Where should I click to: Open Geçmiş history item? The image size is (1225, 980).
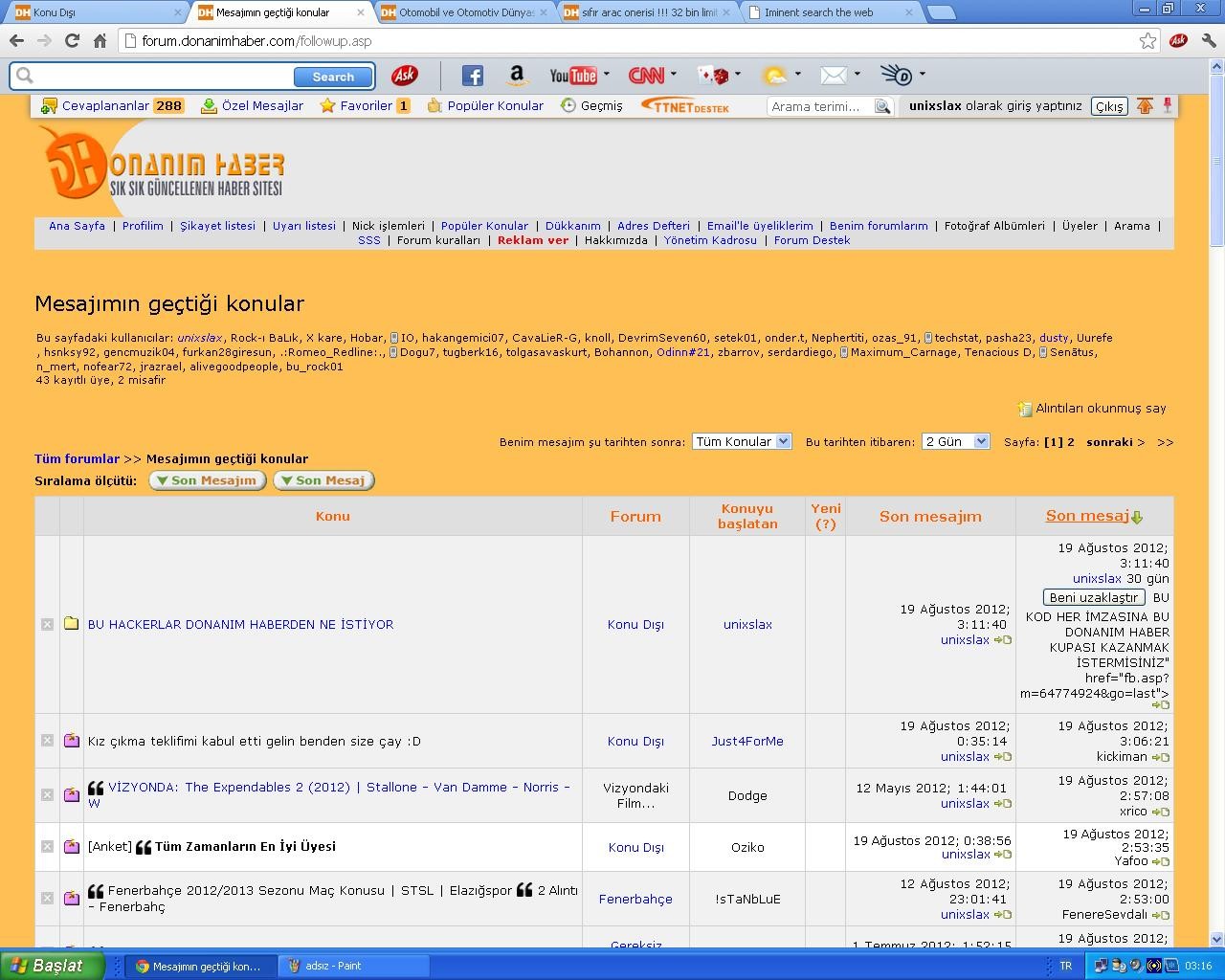click(x=591, y=106)
